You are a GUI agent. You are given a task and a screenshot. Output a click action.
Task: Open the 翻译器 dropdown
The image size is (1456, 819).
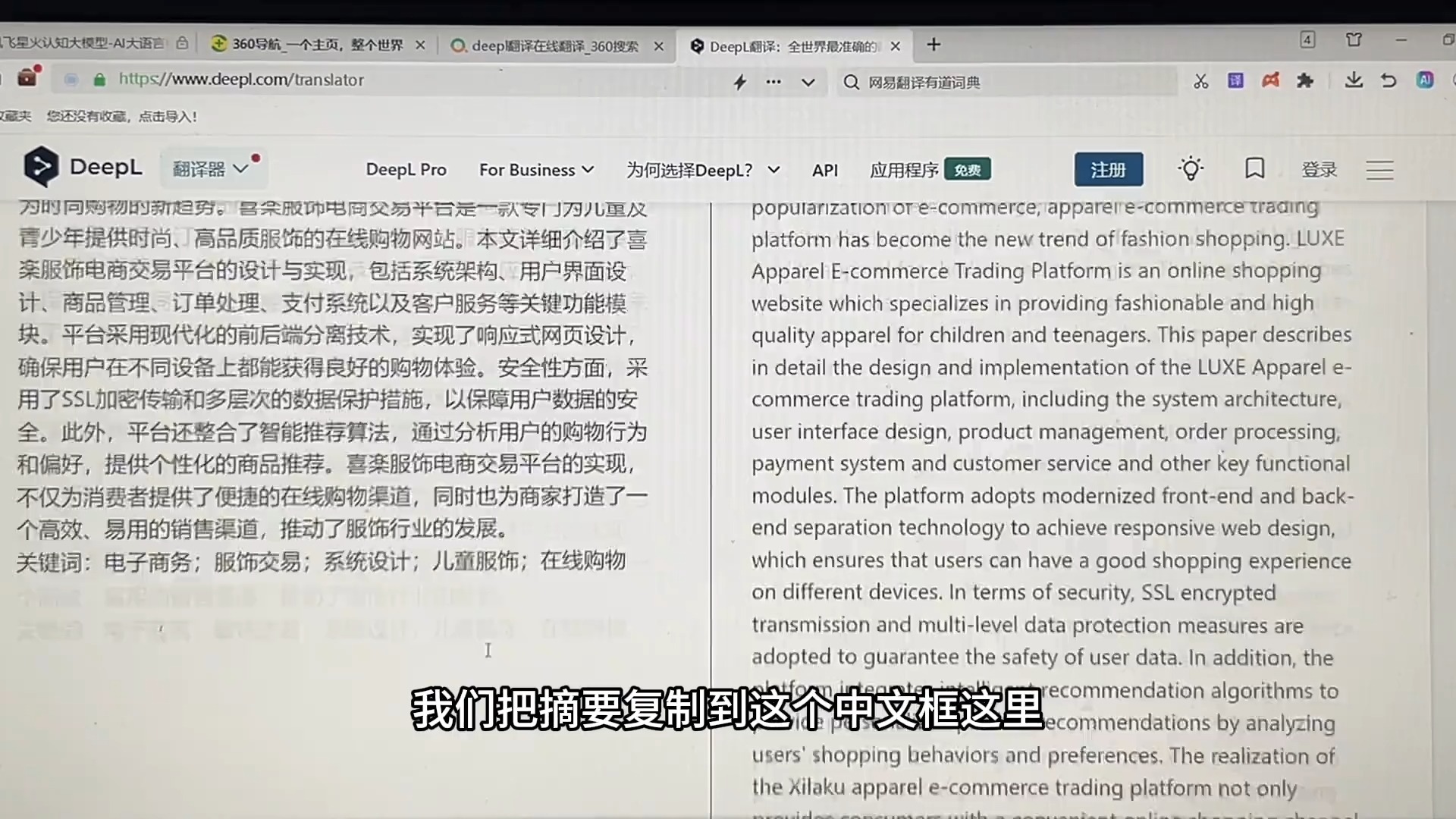[212, 168]
